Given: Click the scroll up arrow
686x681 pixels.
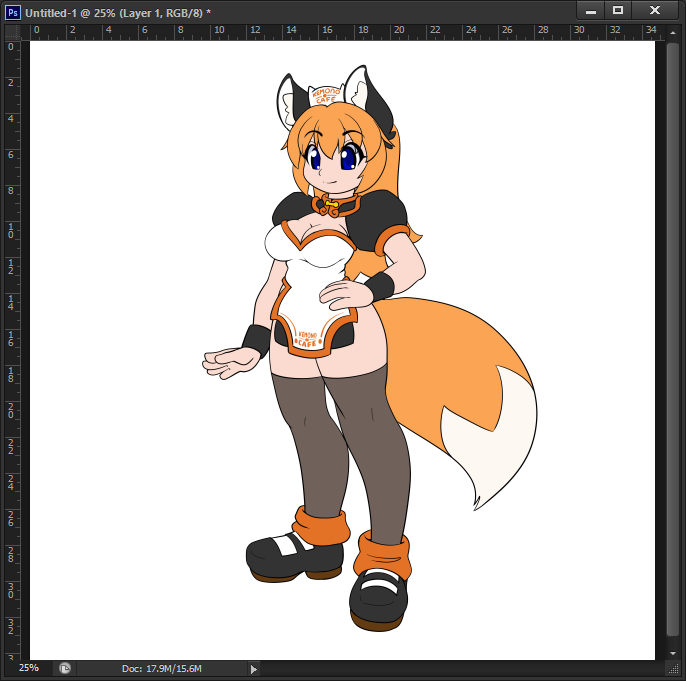Looking at the screenshot, I should pos(673,33).
